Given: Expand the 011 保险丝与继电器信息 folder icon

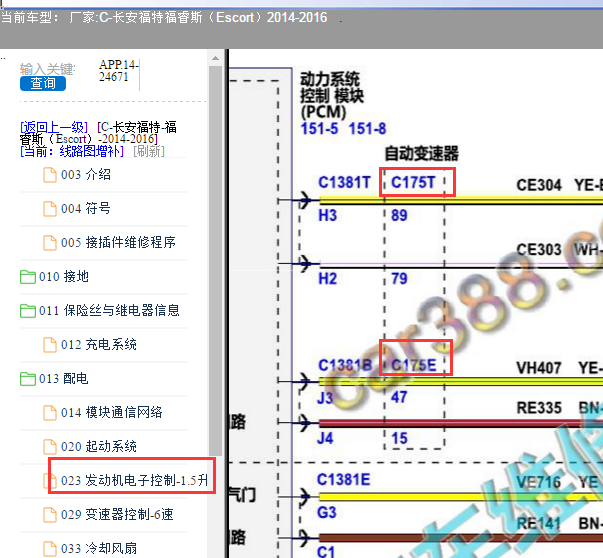Looking at the screenshot, I should click(28, 311).
